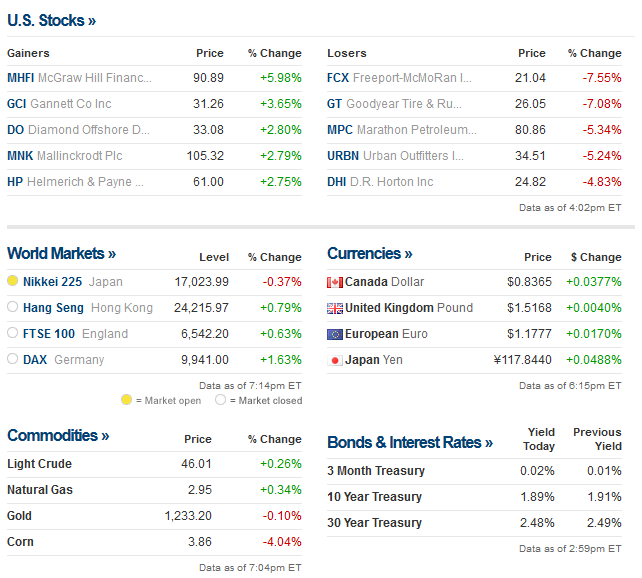642x578 pixels.
Task: Open the Commodities section heading
Action: tap(58, 436)
